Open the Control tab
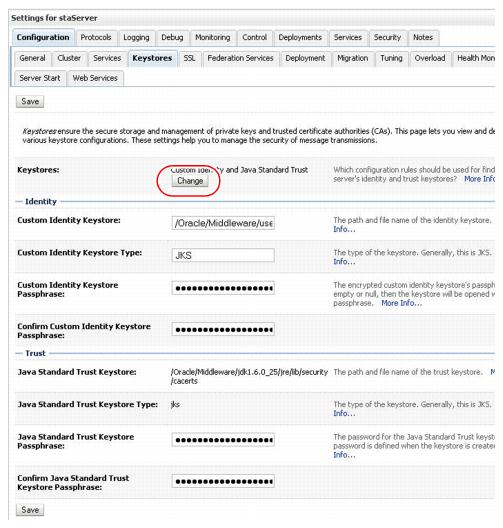Image resolution: width=503 pixels, height=528 pixels. [255, 38]
